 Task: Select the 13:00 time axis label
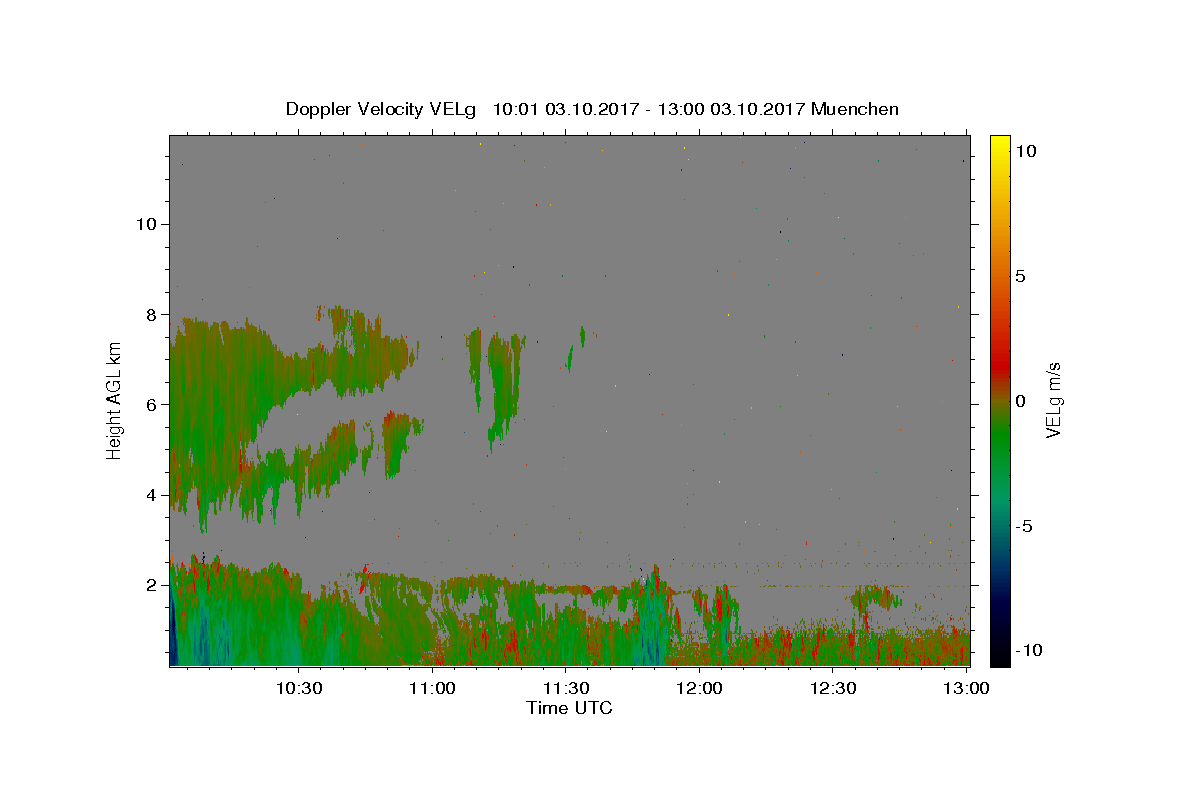coord(966,688)
